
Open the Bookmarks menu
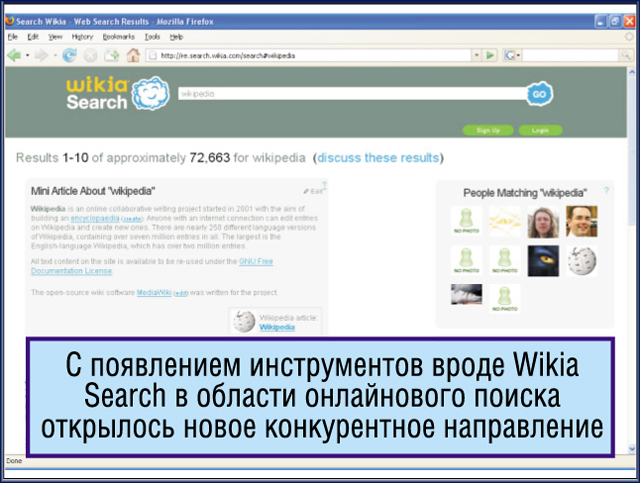coord(118,37)
